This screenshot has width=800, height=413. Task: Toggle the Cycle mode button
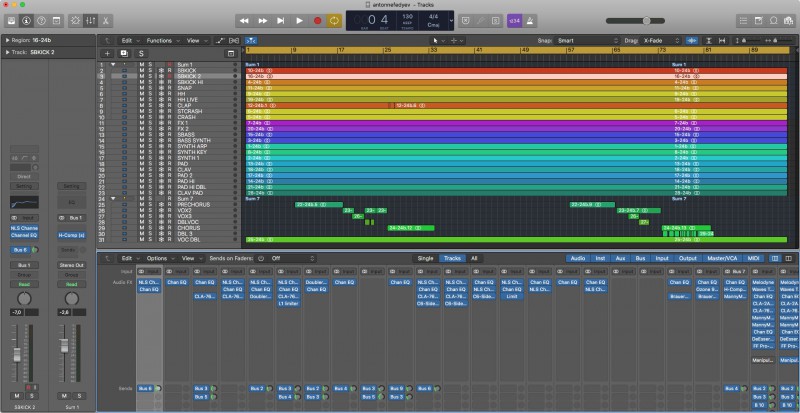coord(335,20)
